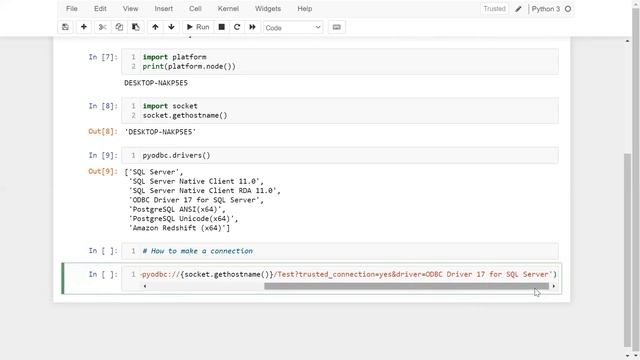This screenshot has height=360, width=640.
Task: Click the In [8] prompt label
Action: pos(103,106)
